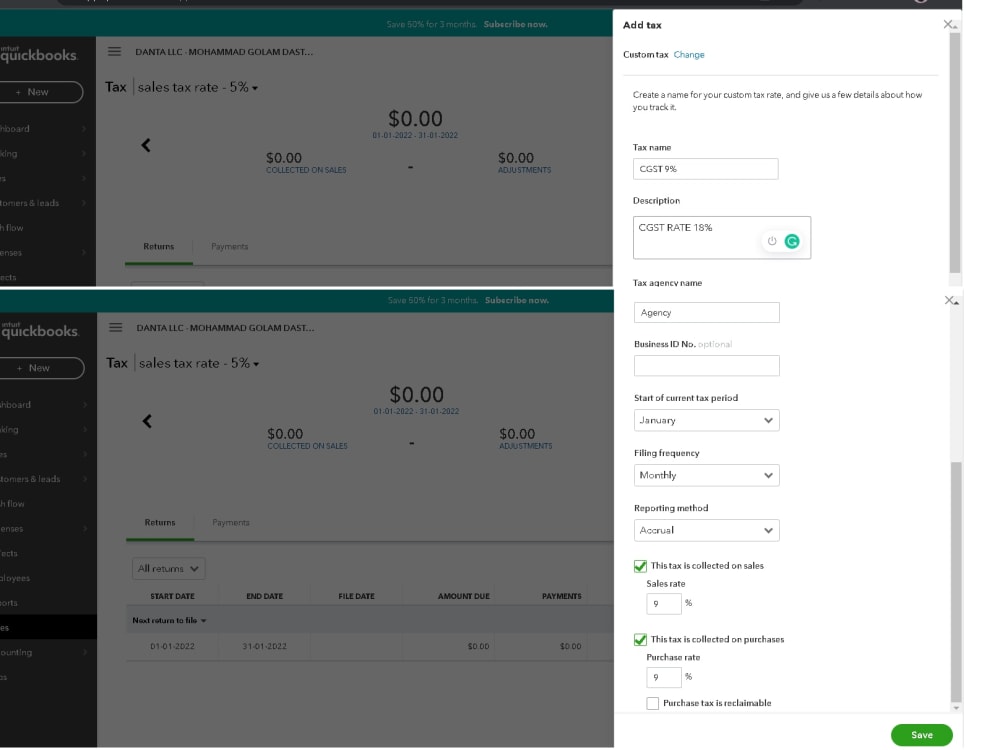Open the 'All returns' filter dropdown
1000x750 pixels.
click(x=167, y=567)
